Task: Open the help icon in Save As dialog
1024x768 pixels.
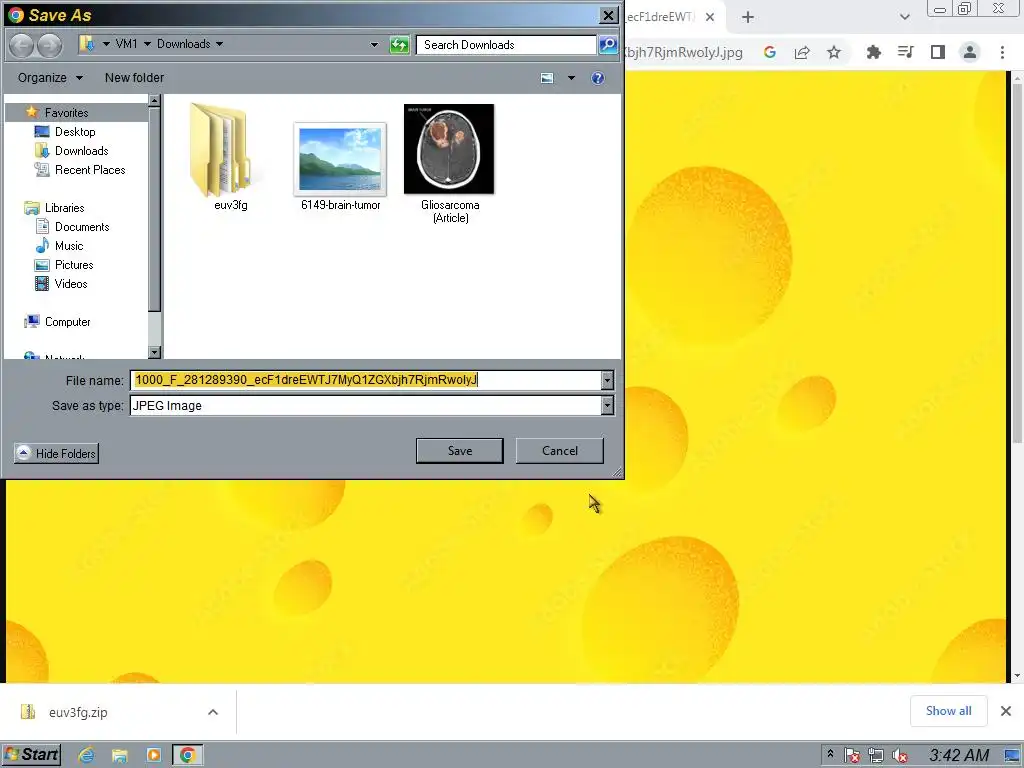Action: (598, 78)
